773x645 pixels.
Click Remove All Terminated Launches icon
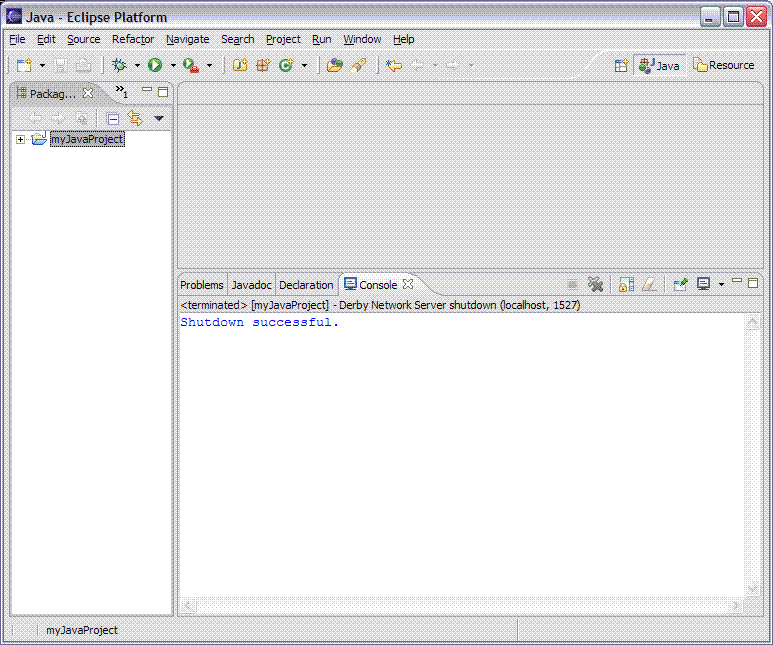(596, 285)
